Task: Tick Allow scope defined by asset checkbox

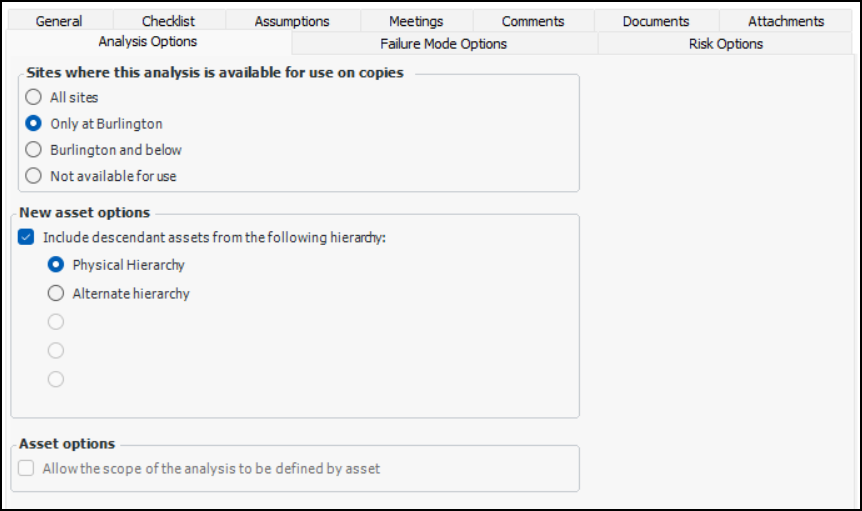Action: tap(27, 468)
